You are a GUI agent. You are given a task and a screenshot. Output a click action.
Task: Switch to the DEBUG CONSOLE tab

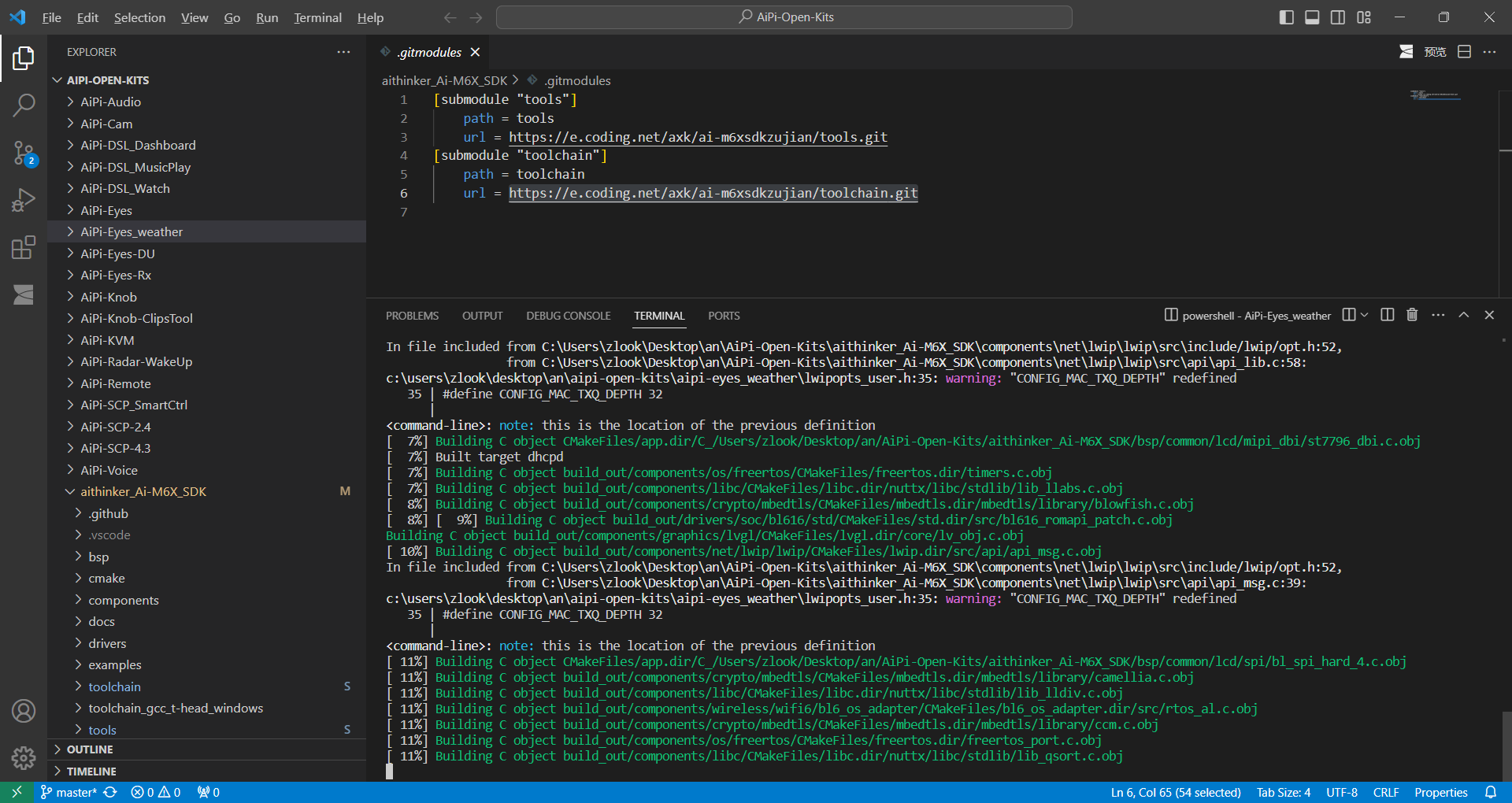click(x=569, y=316)
